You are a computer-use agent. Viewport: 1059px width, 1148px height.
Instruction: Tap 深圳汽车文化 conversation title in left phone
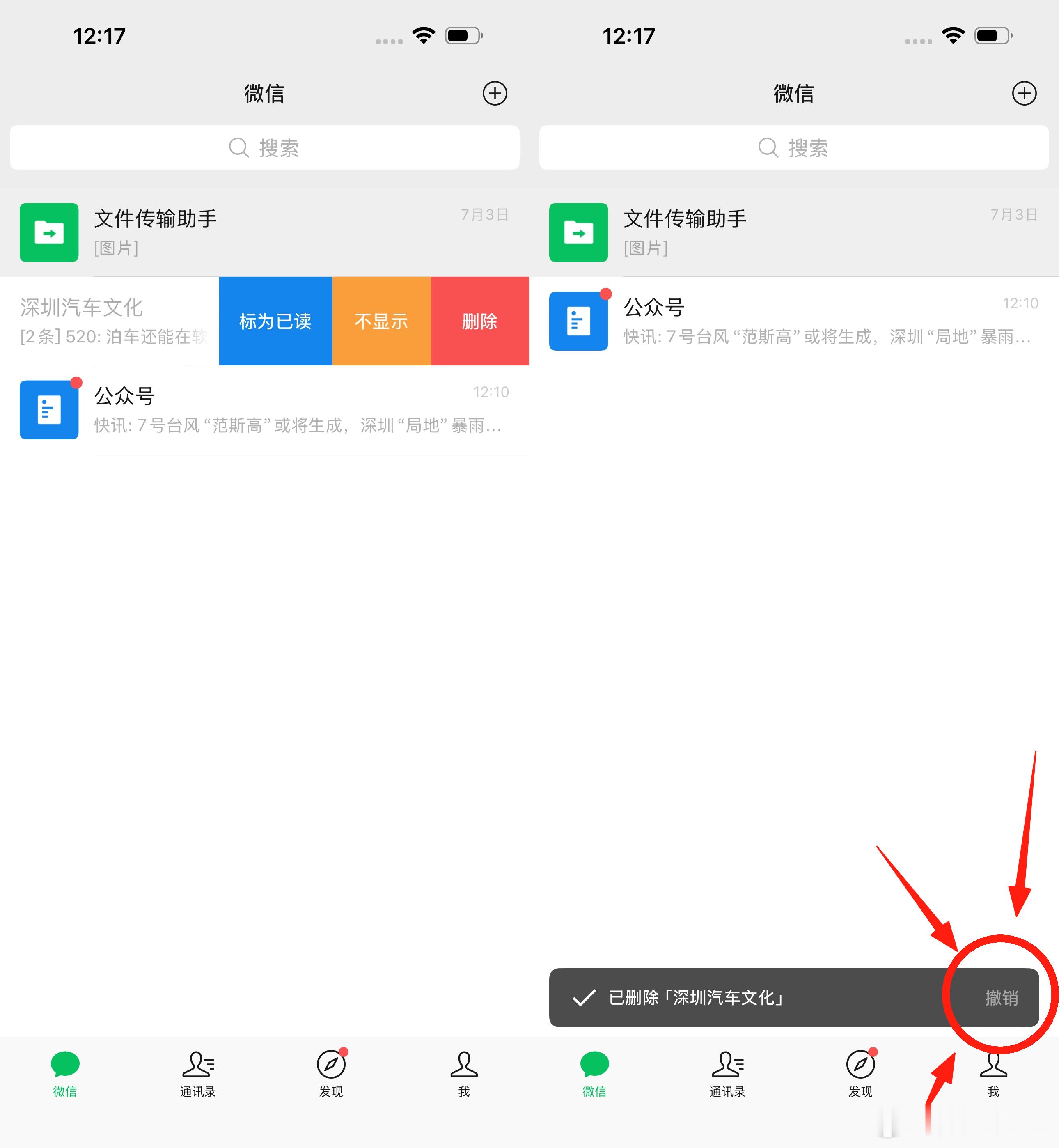pos(81,308)
